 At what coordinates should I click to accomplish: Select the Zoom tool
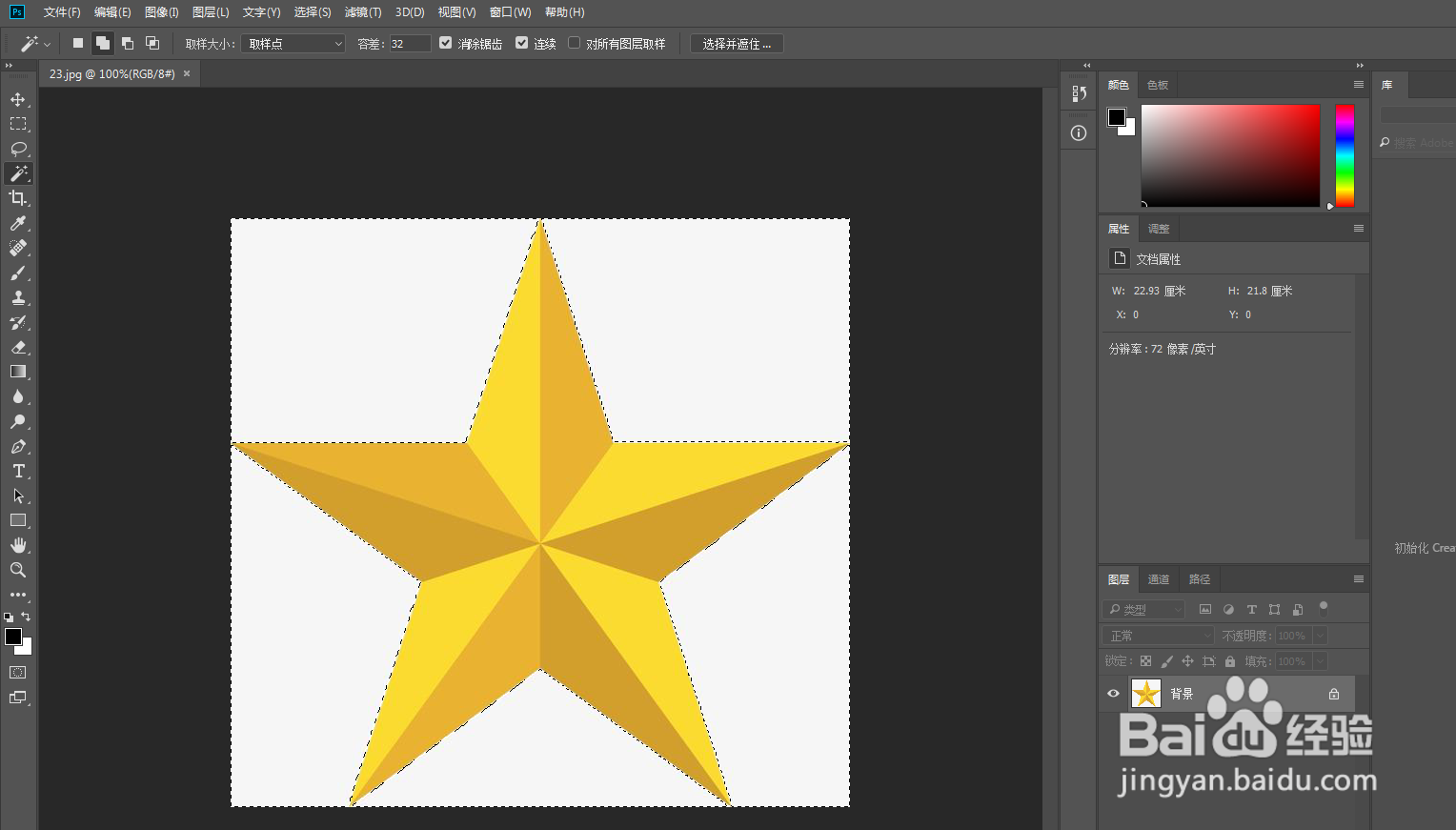coord(18,570)
